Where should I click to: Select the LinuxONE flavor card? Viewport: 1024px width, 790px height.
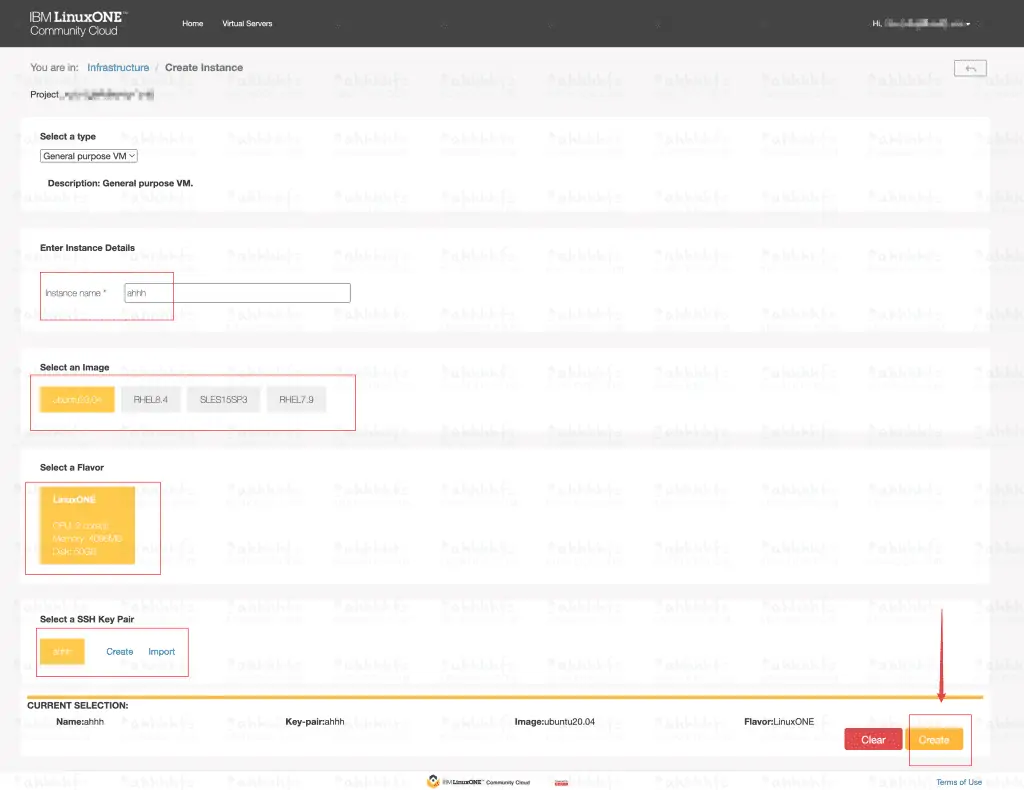click(88, 526)
